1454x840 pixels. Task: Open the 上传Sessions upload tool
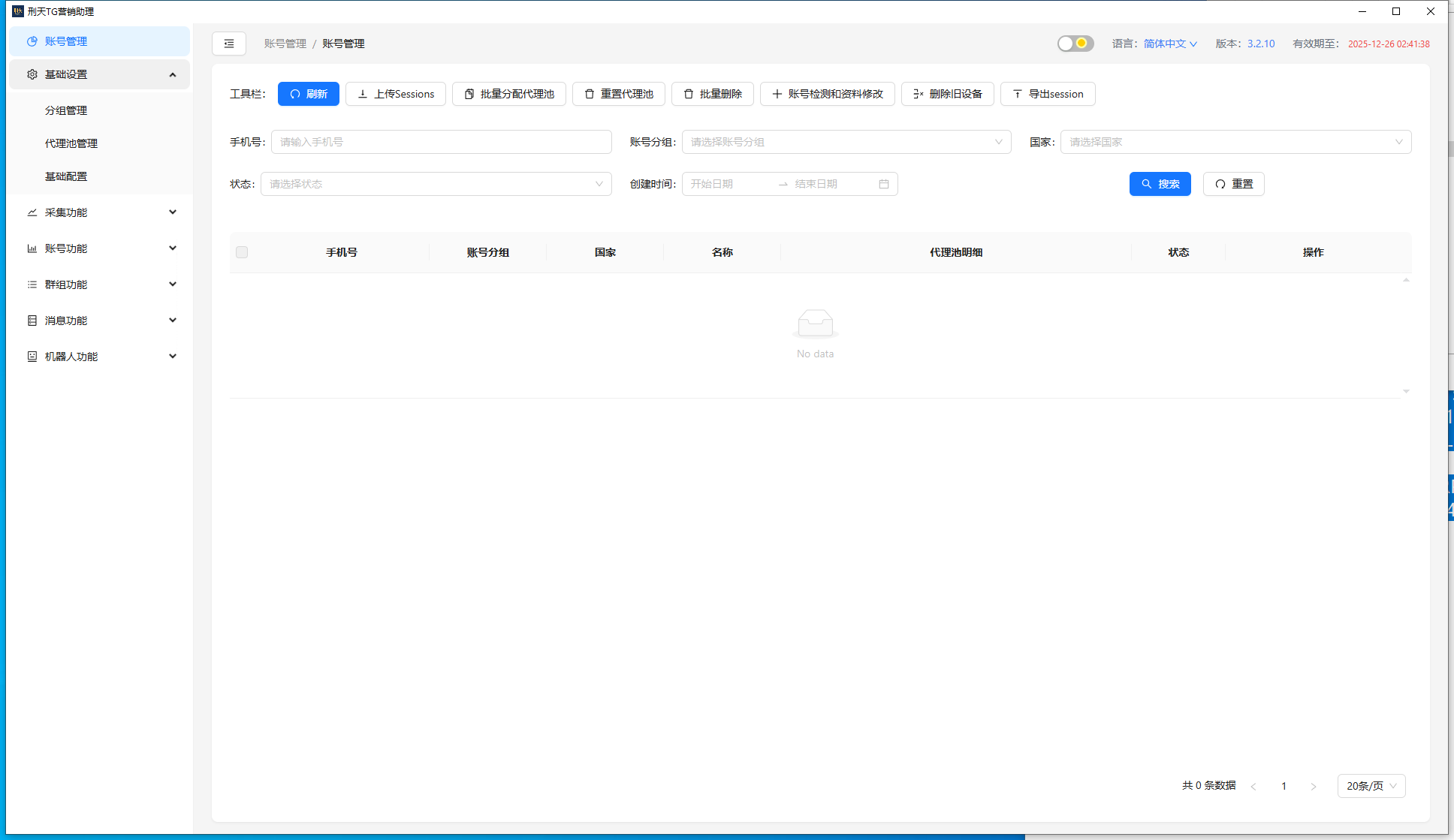point(396,94)
